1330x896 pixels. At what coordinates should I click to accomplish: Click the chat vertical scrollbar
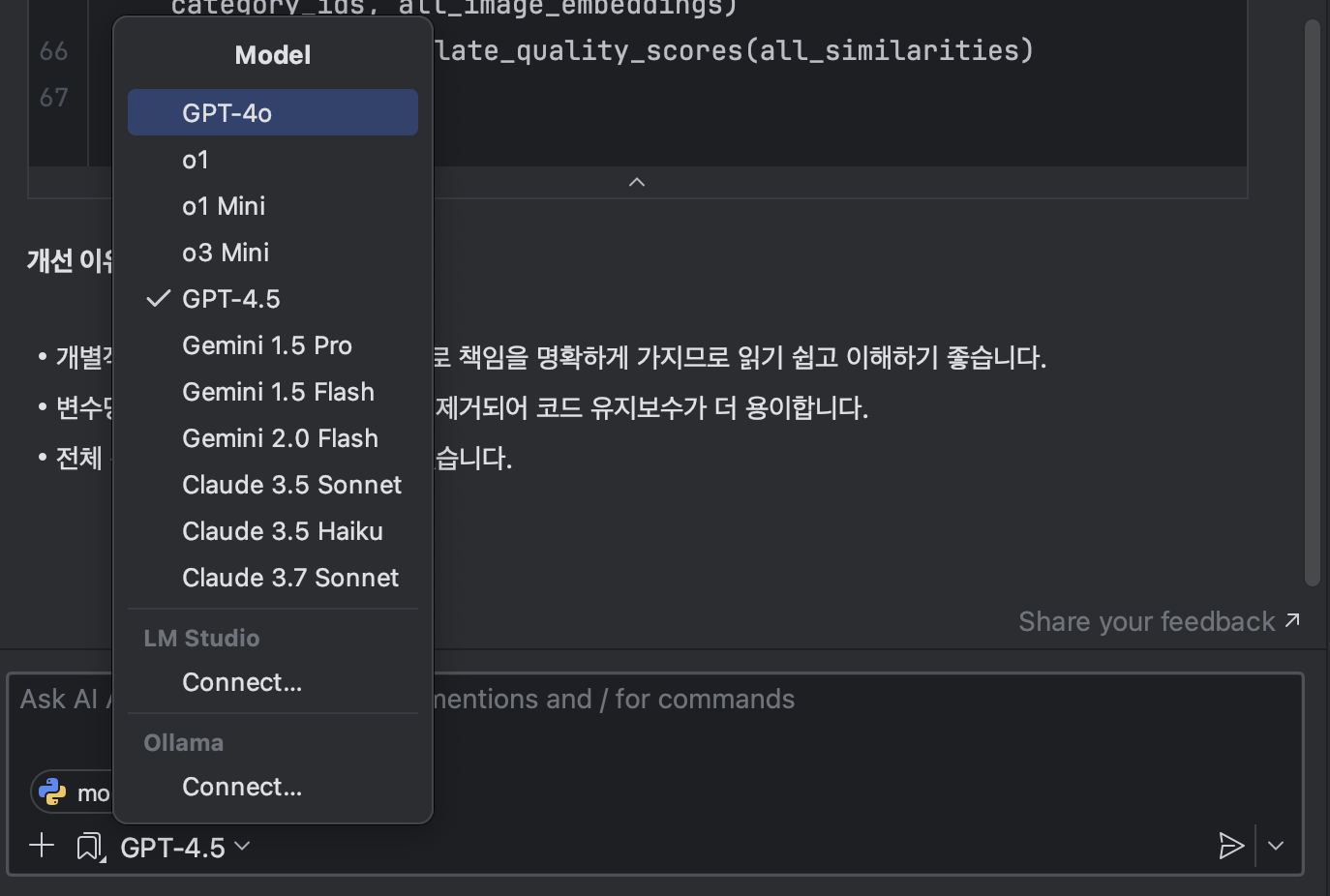point(1313,303)
